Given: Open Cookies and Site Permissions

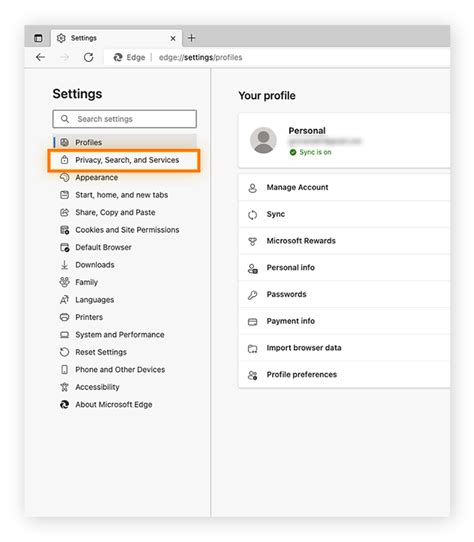Looking at the screenshot, I should click(x=127, y=230).
